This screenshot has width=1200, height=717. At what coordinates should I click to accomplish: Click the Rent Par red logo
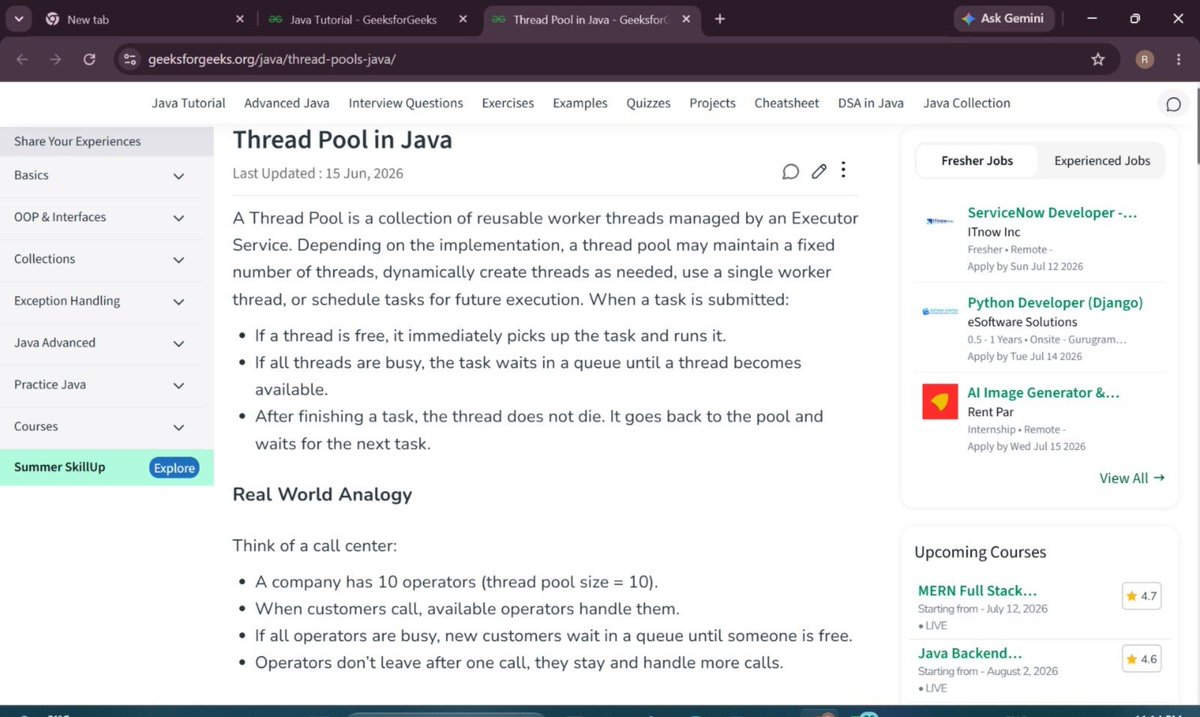(940, 401)
